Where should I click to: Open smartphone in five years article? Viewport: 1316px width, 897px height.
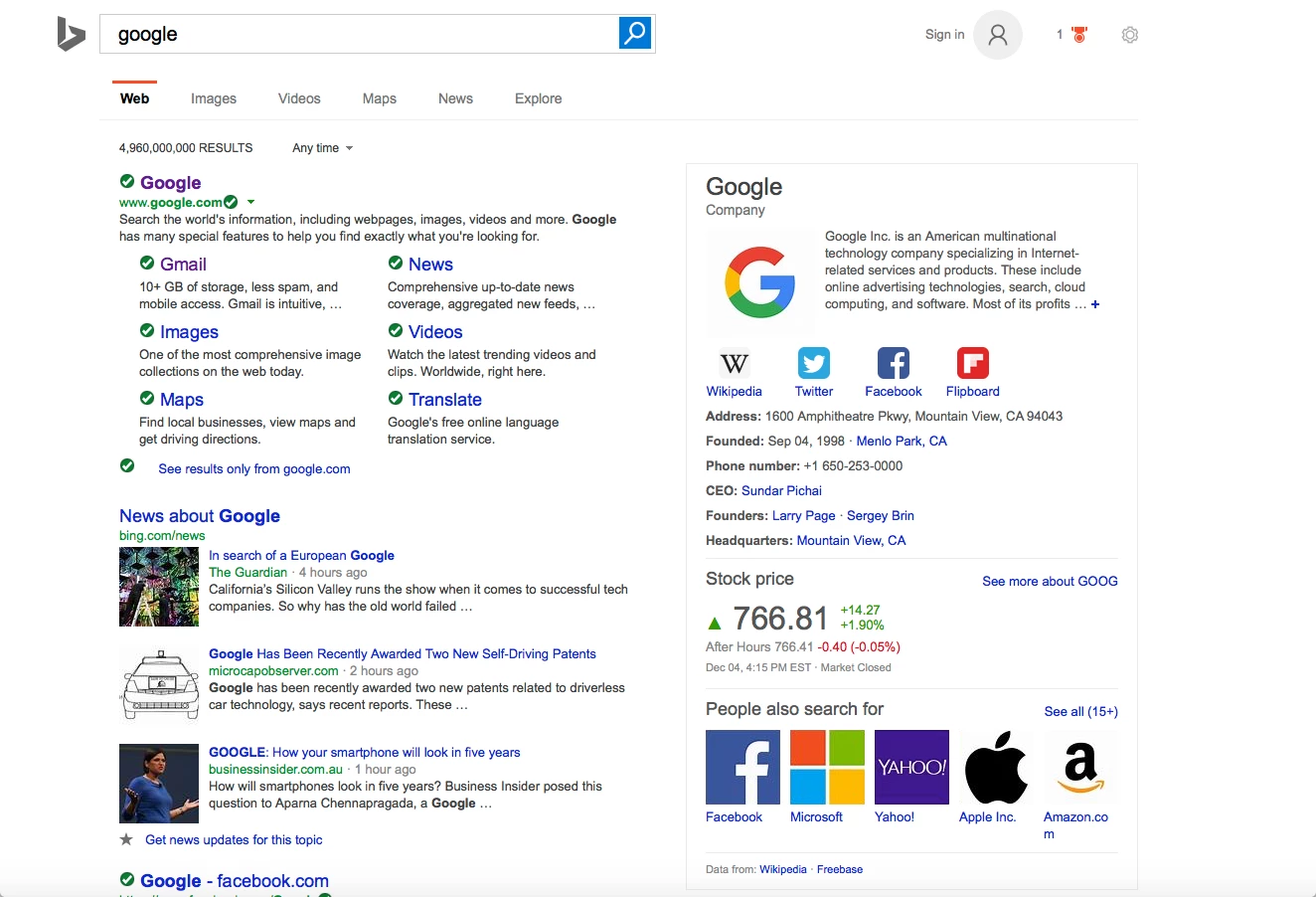click(x=364, y=753)
